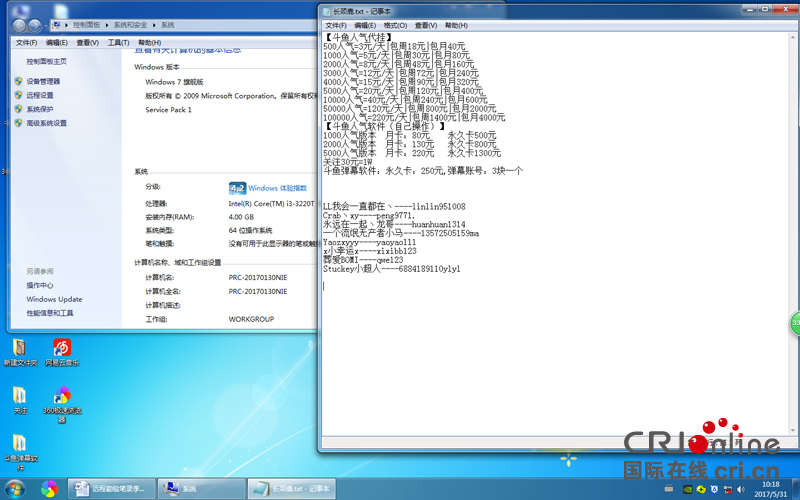Click the blue shield tray icon
This screenshot has height=500, width=800.
pyautogui.click(x=714, y=489)
